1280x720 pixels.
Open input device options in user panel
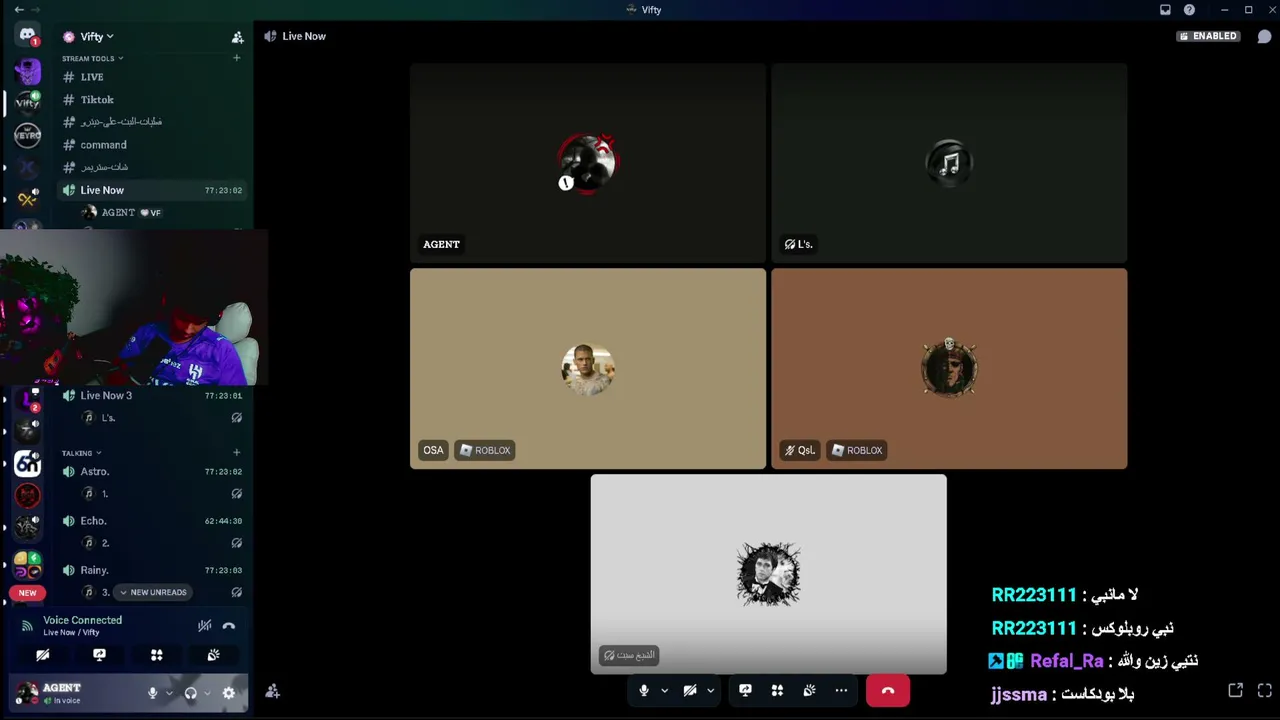click(169, 693)
